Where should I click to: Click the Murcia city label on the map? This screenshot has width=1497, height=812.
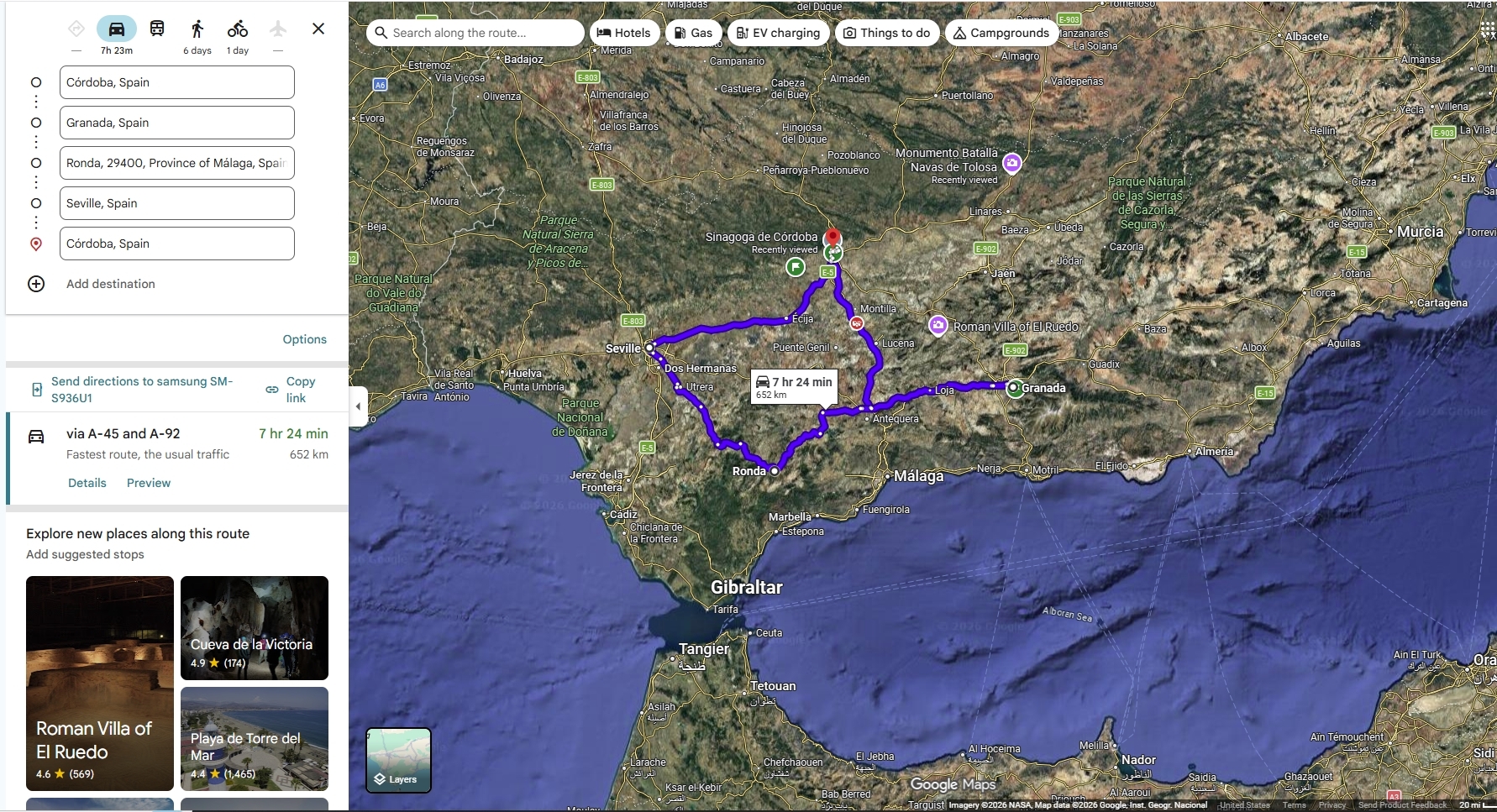click(1421, 232)
